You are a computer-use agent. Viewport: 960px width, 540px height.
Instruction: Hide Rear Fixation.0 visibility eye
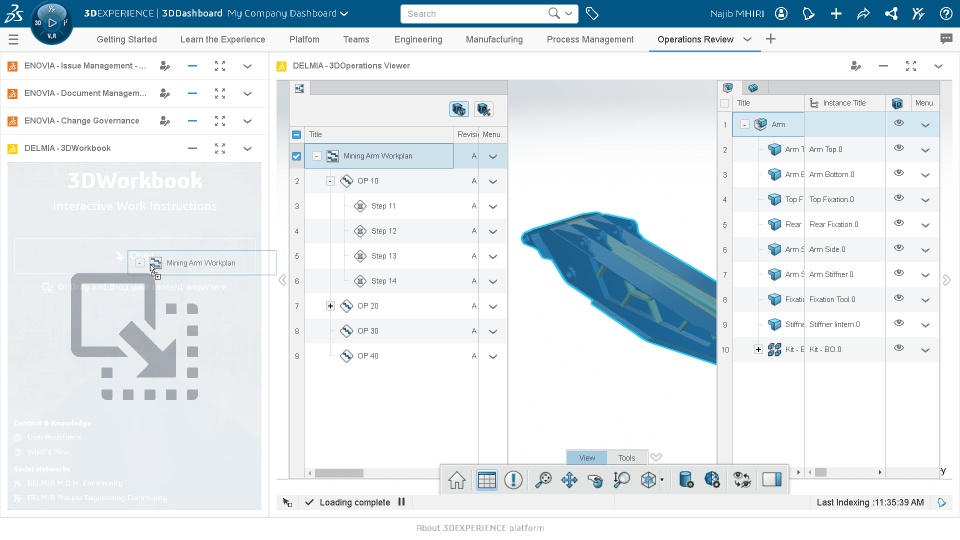coord(899,223)
